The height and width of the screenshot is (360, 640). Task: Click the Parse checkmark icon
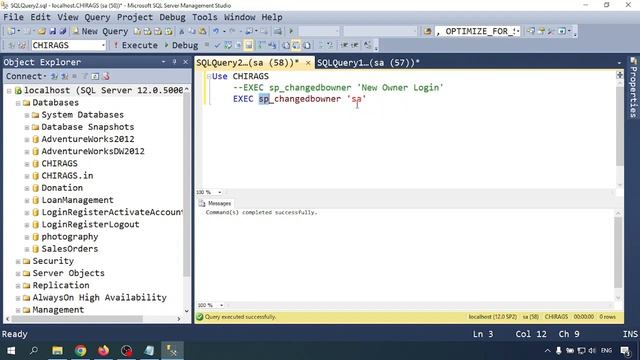(217, 45)
